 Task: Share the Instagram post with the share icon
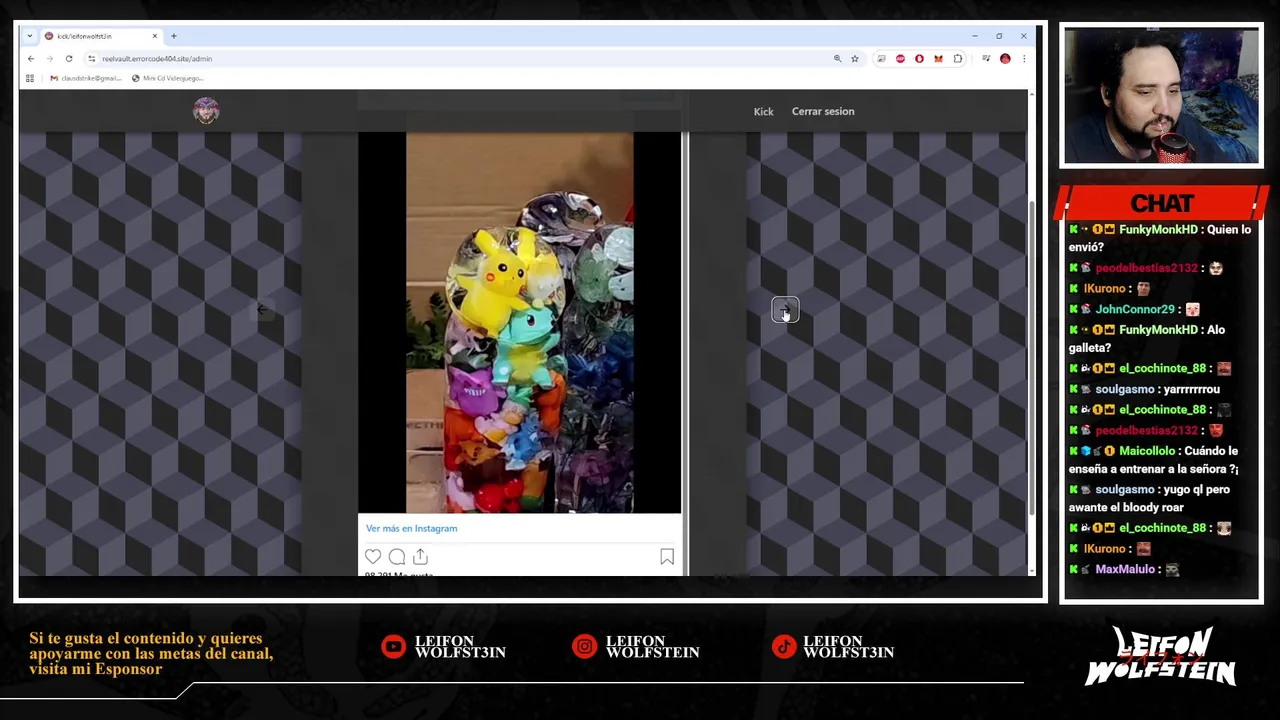tap(420, 557)
